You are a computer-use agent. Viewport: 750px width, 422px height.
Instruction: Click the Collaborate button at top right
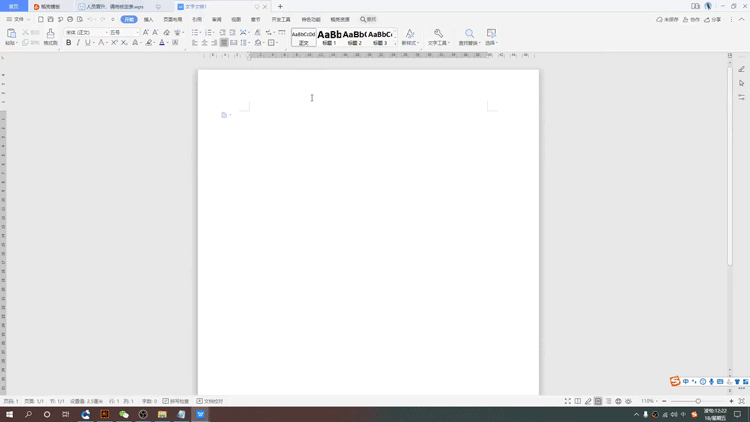pyautogui.click(x=691, y=20)
